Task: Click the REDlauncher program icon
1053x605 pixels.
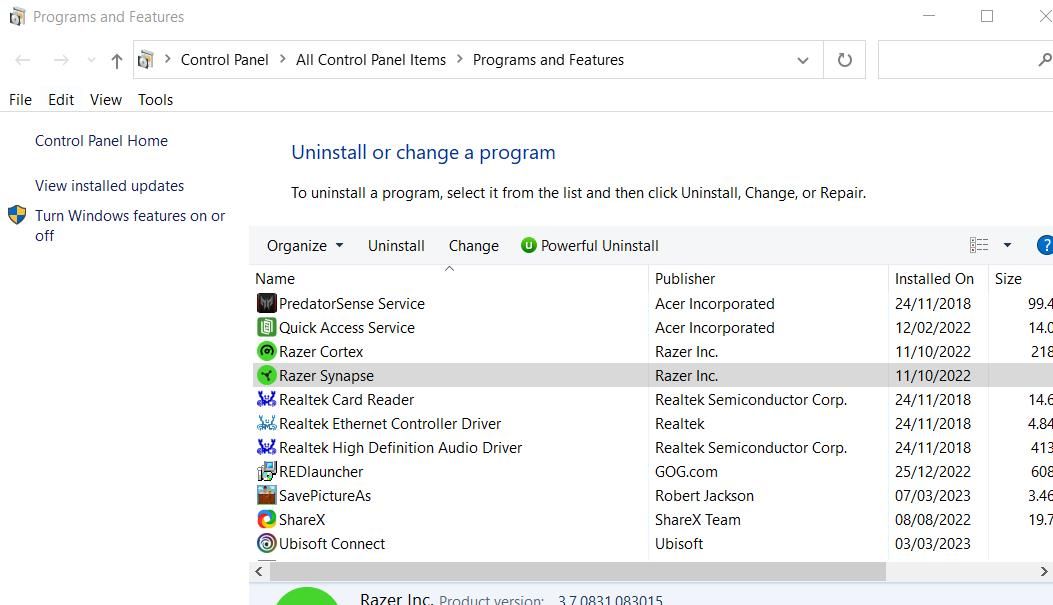Action: pos(266,472)
